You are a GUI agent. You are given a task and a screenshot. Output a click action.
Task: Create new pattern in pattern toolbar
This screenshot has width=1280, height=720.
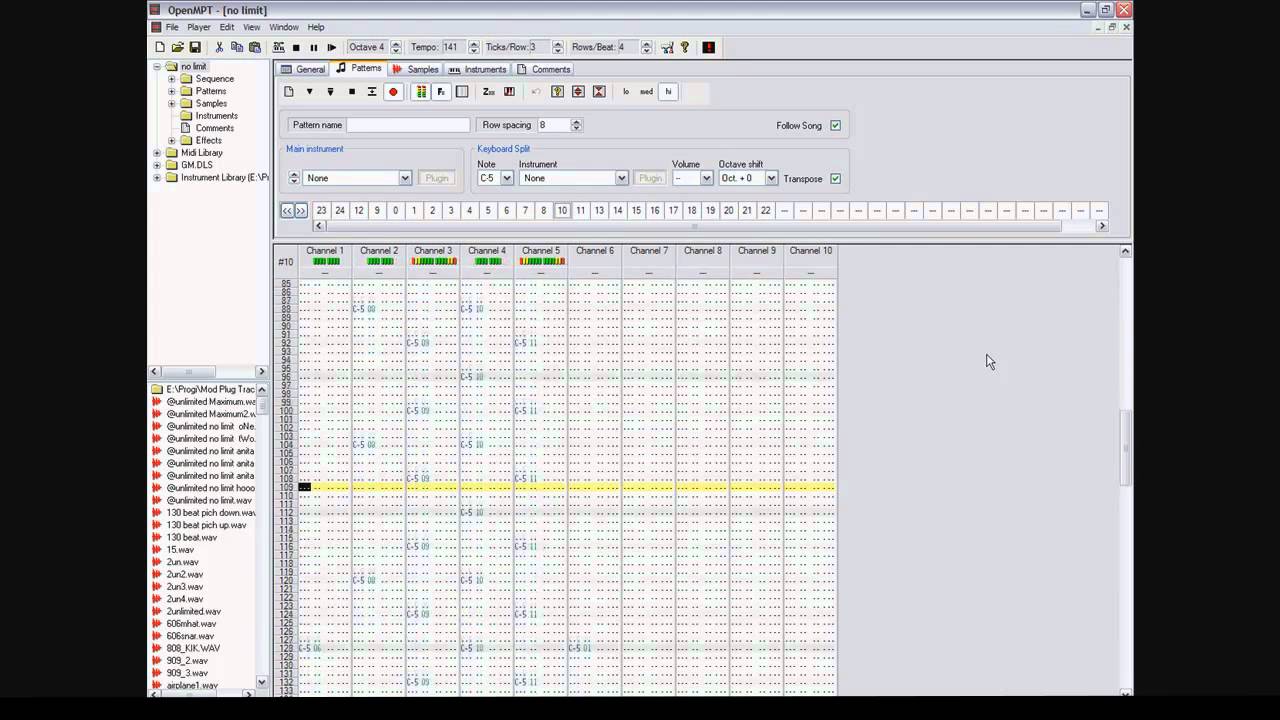[289, 91]
